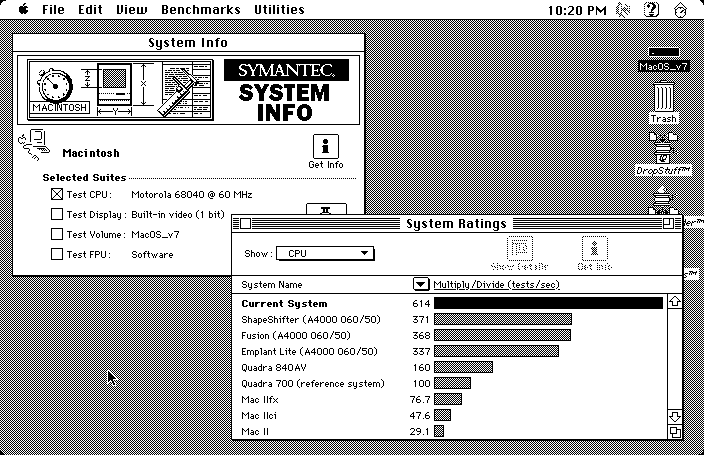Select the Mac IIci row
The width and height of the screenshot is (704, 455).
[x=449, y=415]
